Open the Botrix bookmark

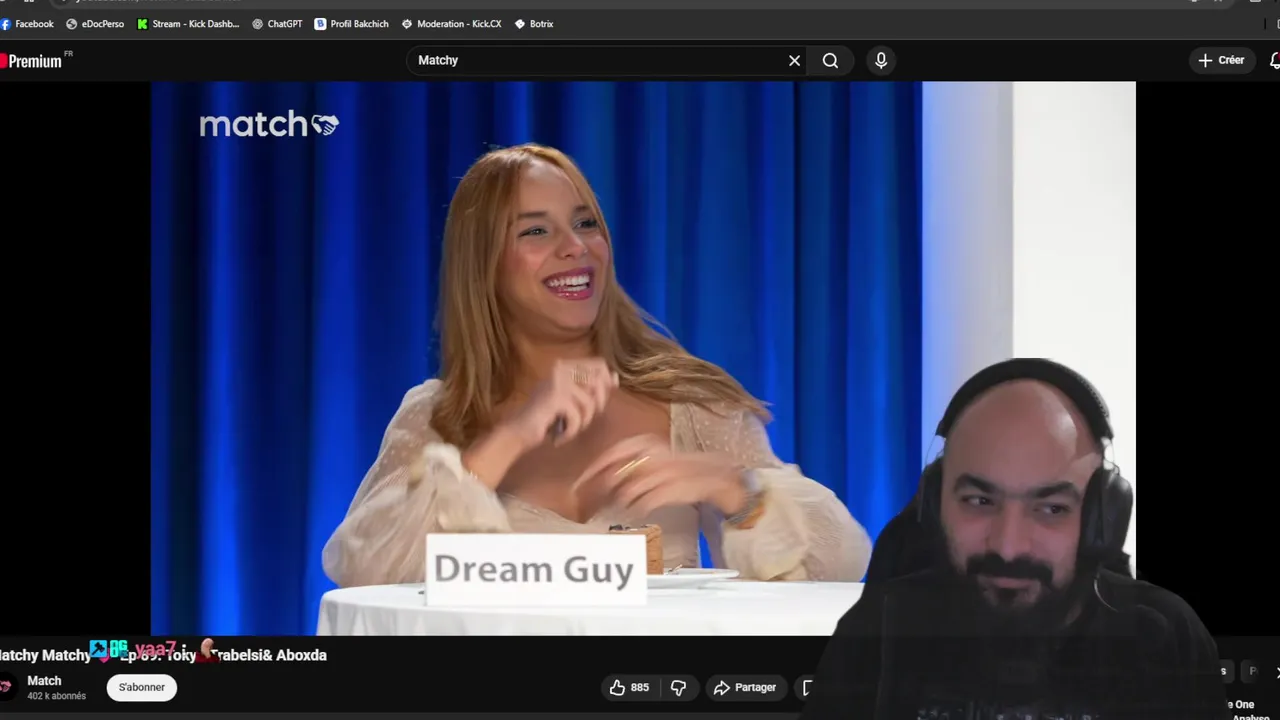(533, 24)
